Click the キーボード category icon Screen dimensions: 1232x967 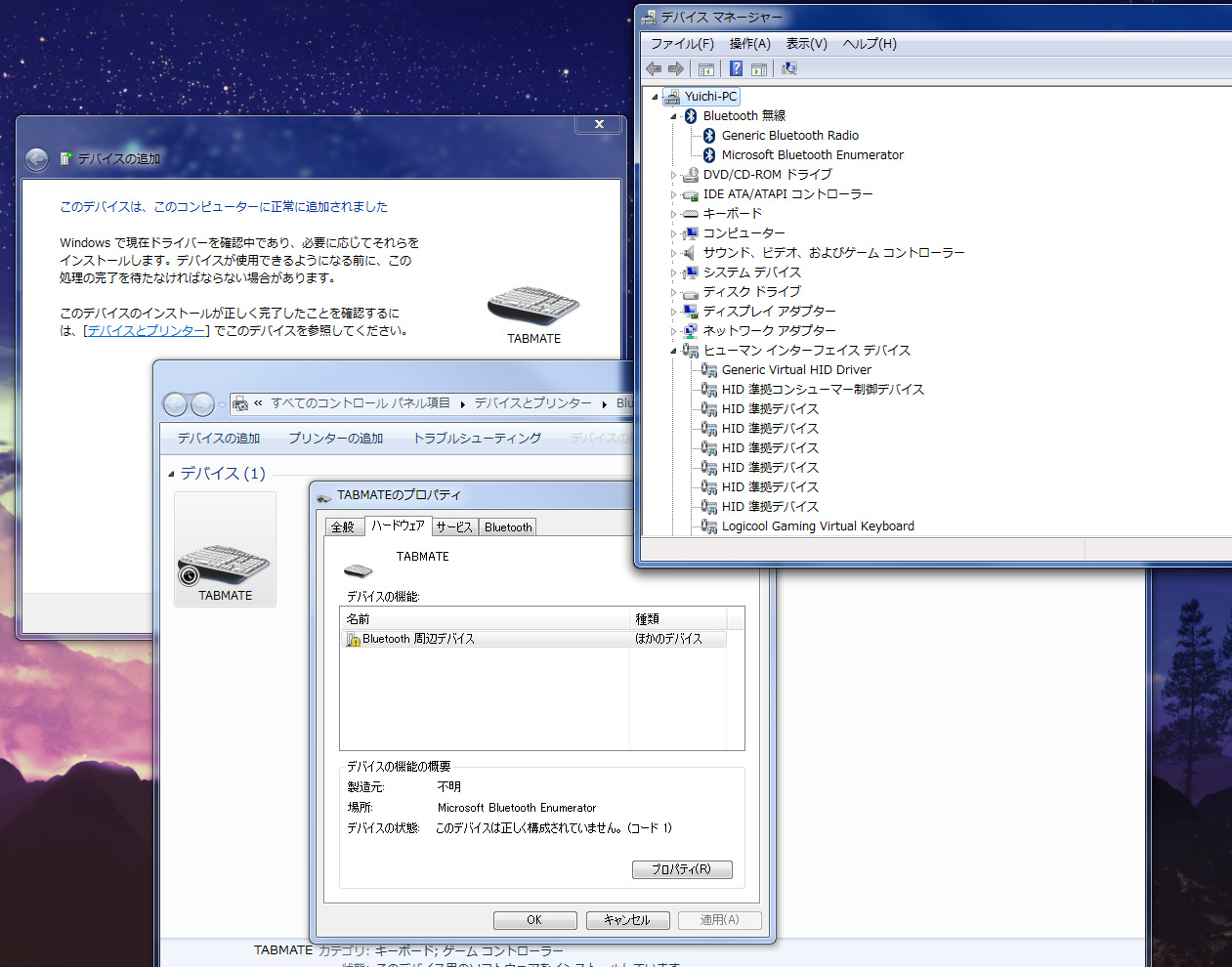point(691,213)
